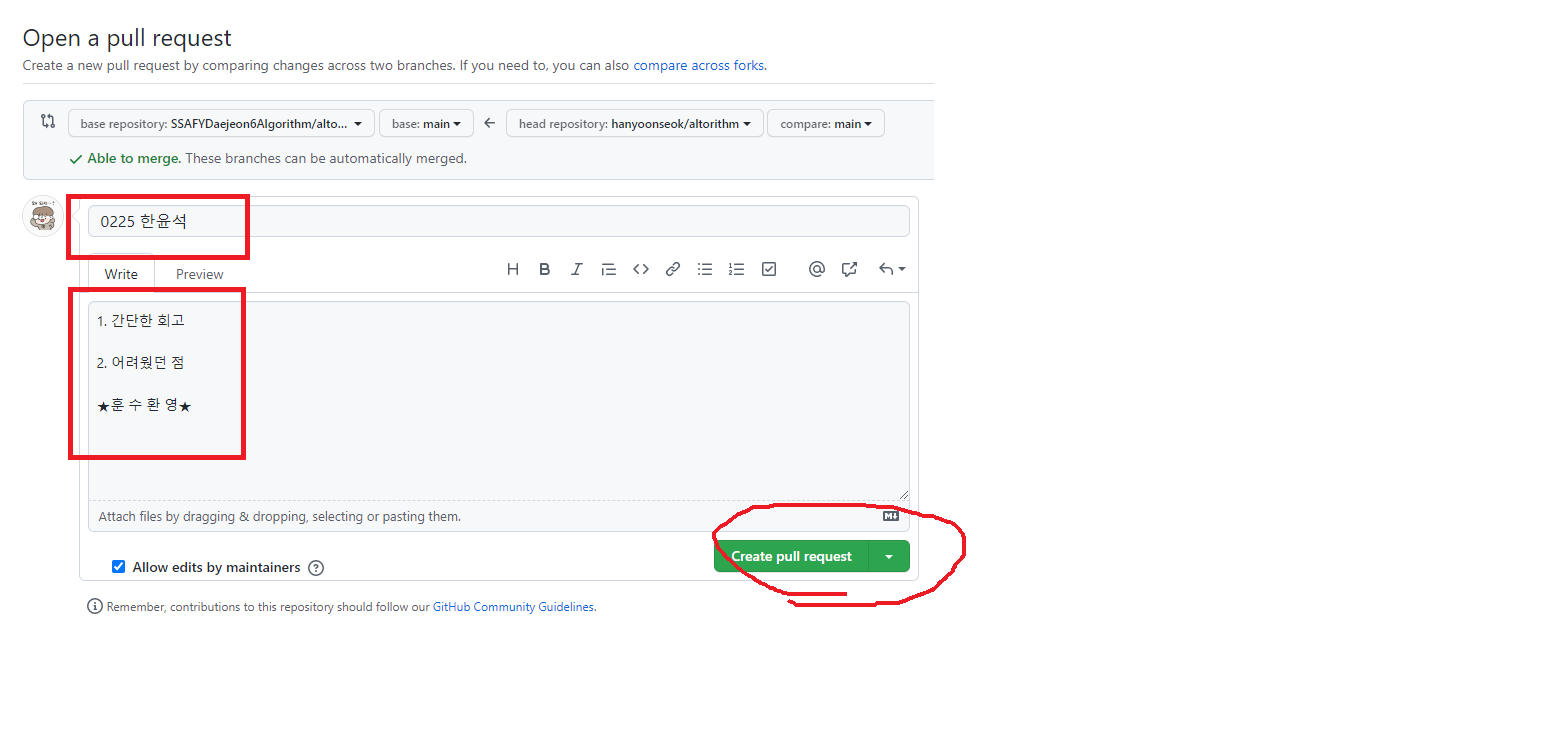Expand Create pull request options arrow
Viewport: 1566px width, 741px height.
coord(889,556)
